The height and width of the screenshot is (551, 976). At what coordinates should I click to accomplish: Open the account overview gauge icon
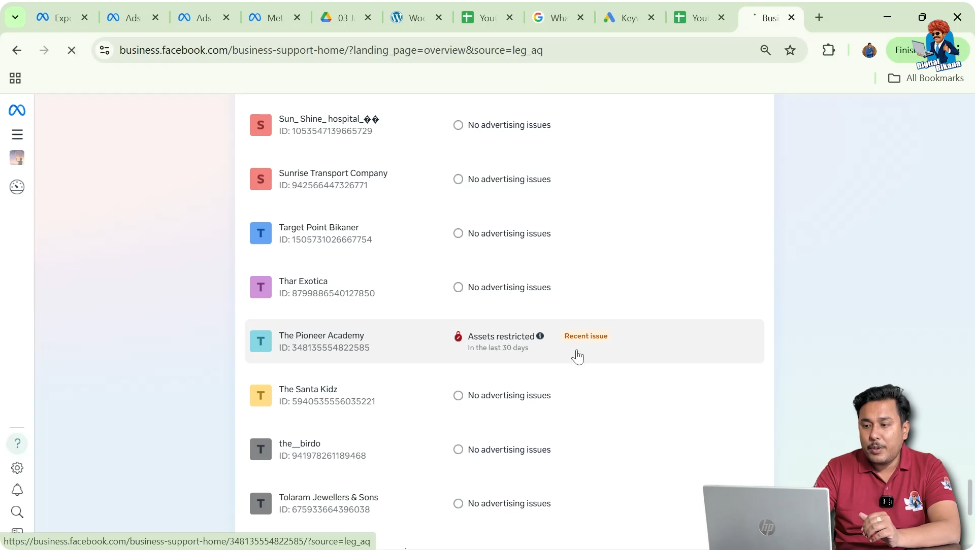coord(17,187)
